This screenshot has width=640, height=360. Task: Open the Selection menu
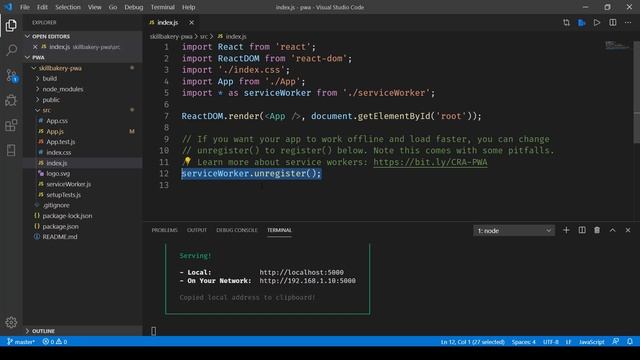68,7
